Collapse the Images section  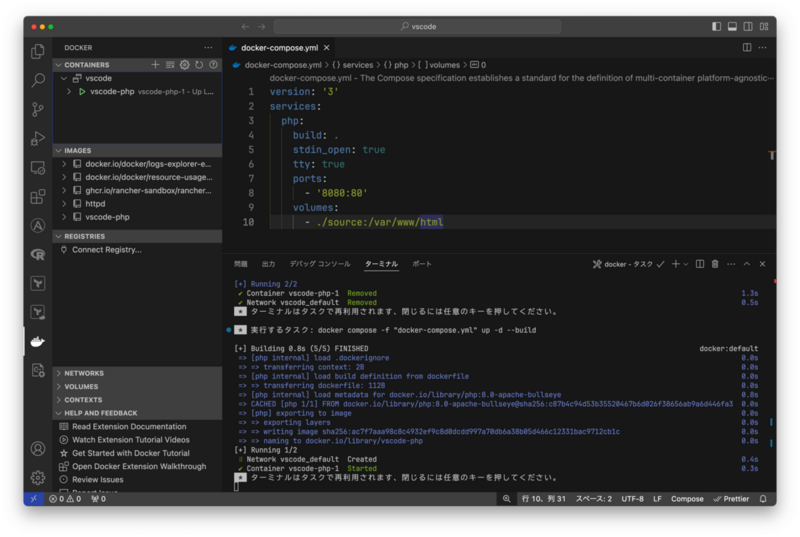59,150
